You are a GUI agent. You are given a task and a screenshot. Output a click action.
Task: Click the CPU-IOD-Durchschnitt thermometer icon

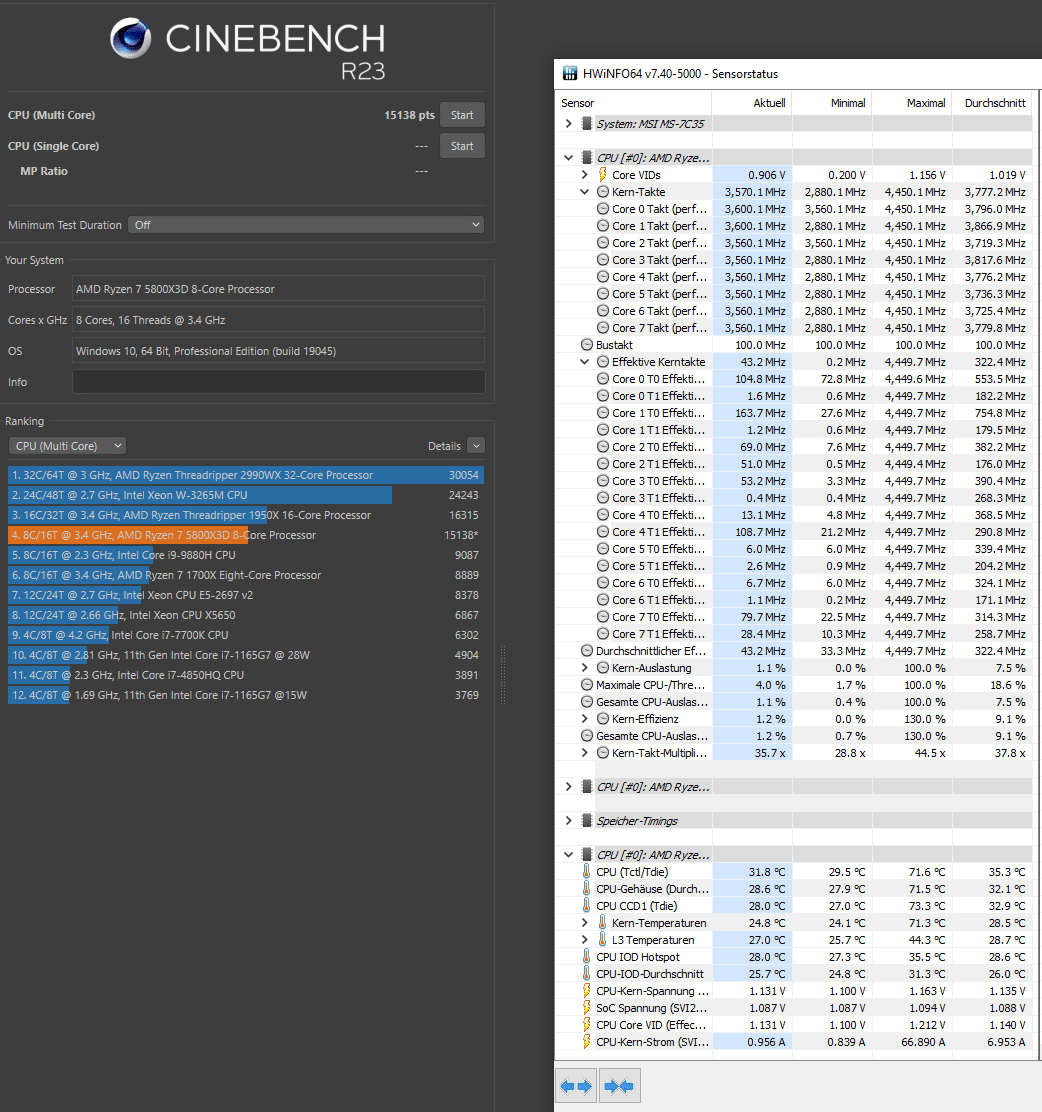point(587,974)
